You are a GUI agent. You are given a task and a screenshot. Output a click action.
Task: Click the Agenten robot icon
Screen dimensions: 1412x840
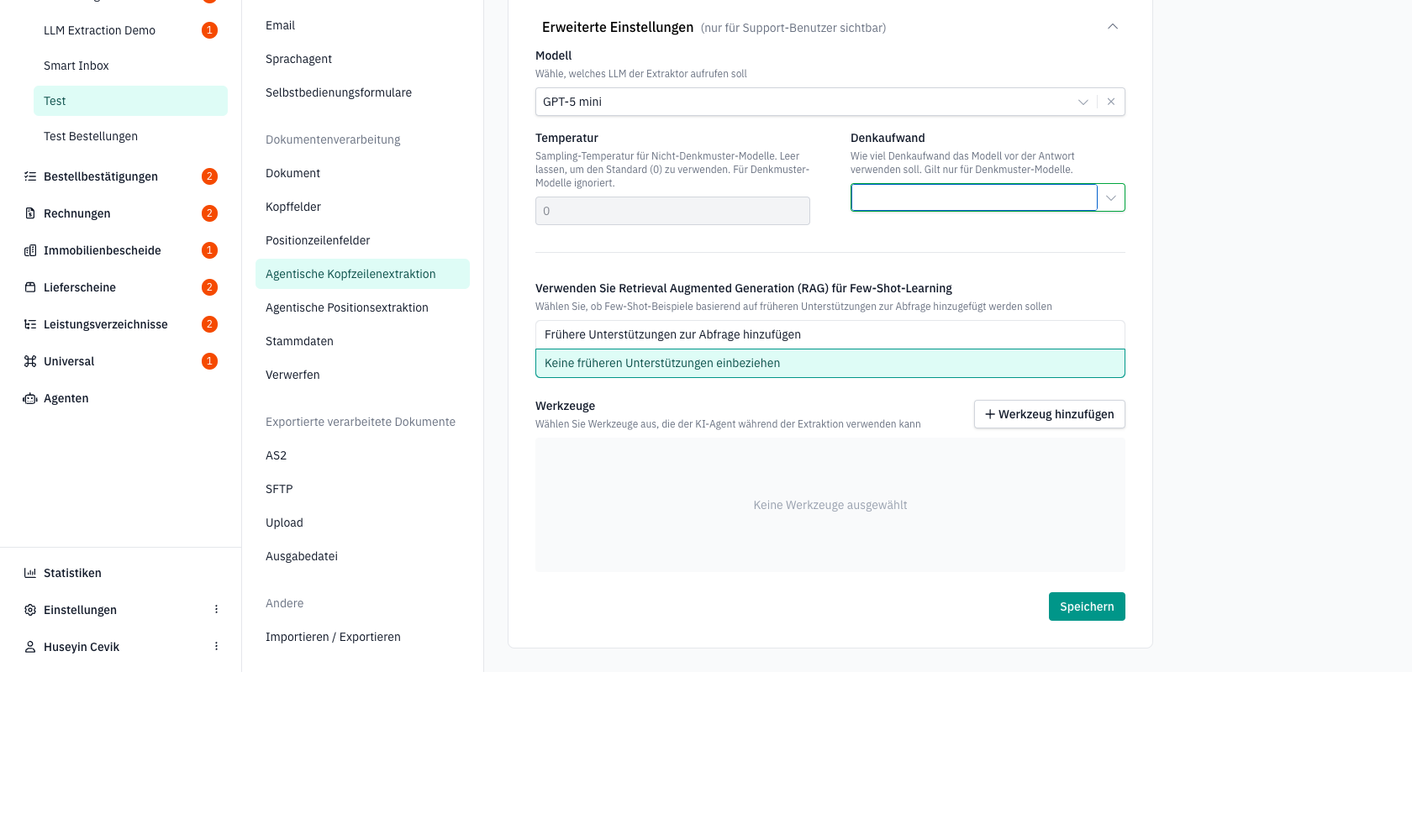tap(30, 398)
